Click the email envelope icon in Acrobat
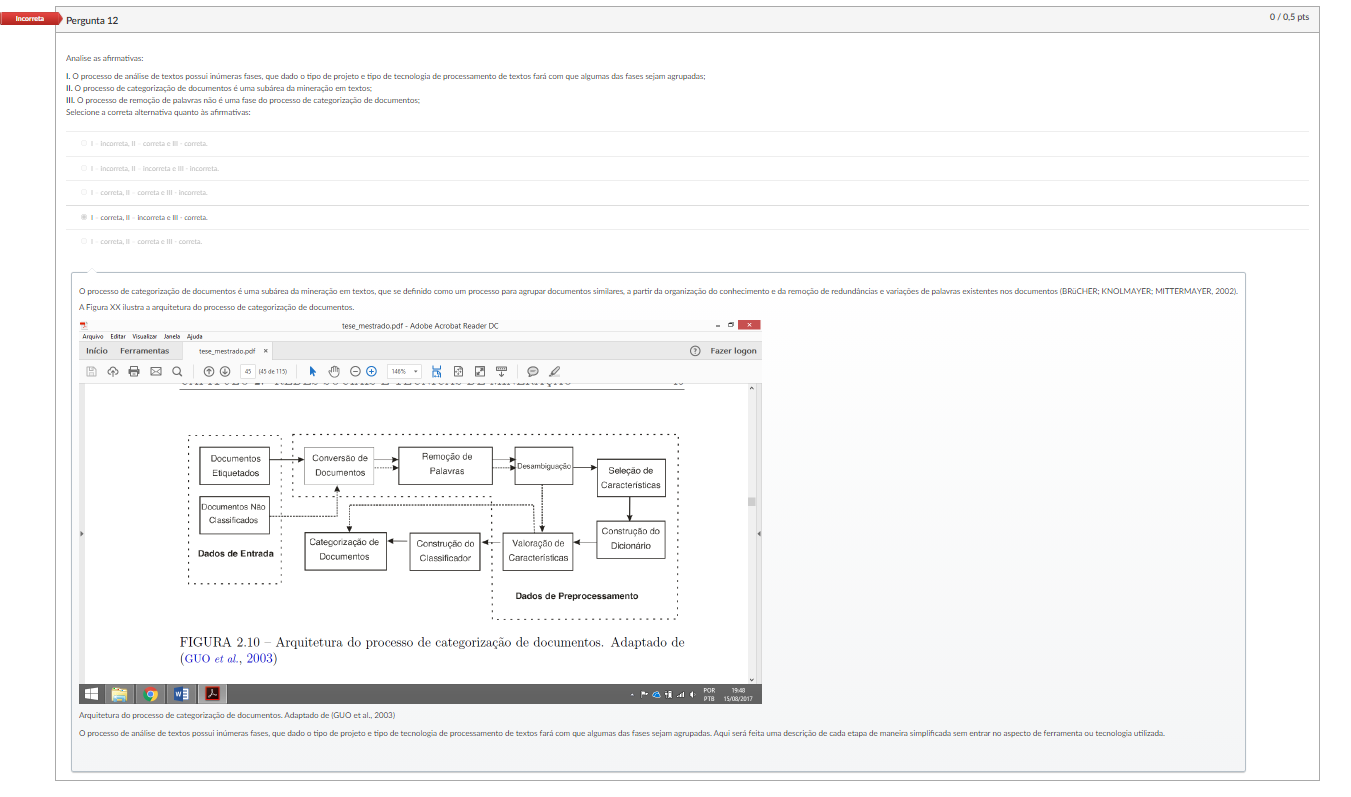Image resolution: width=1351 pixels, height=797 pixels. click(156, 371)
